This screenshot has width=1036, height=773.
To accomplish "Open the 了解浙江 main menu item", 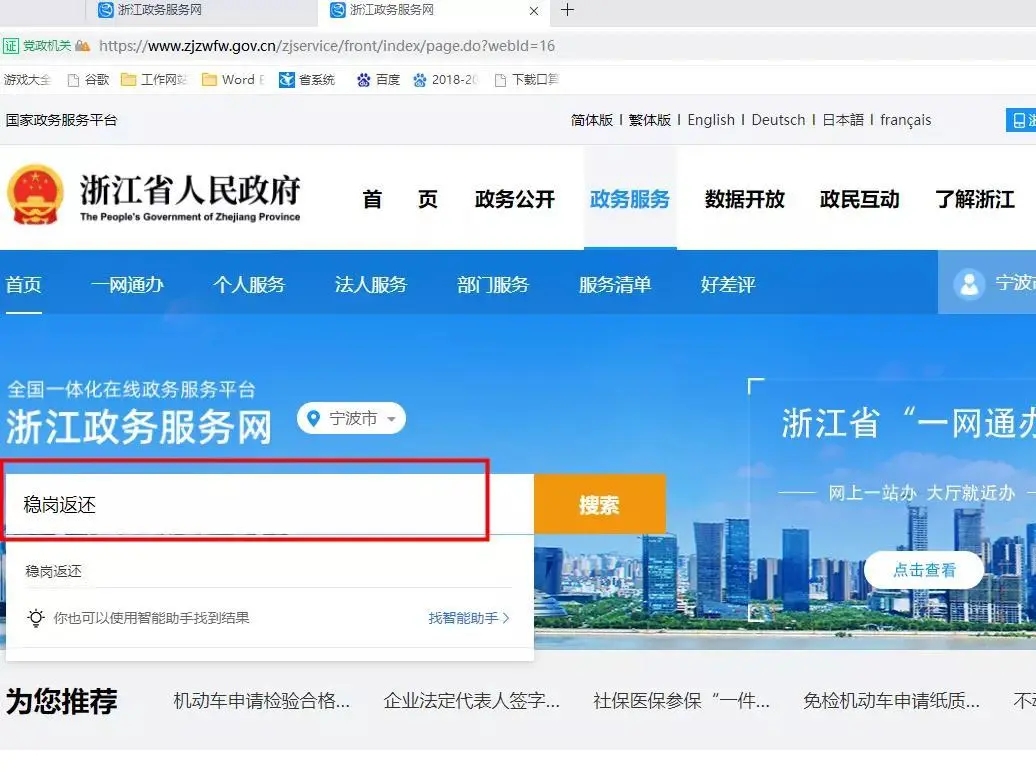I will (x=975, y=199).
